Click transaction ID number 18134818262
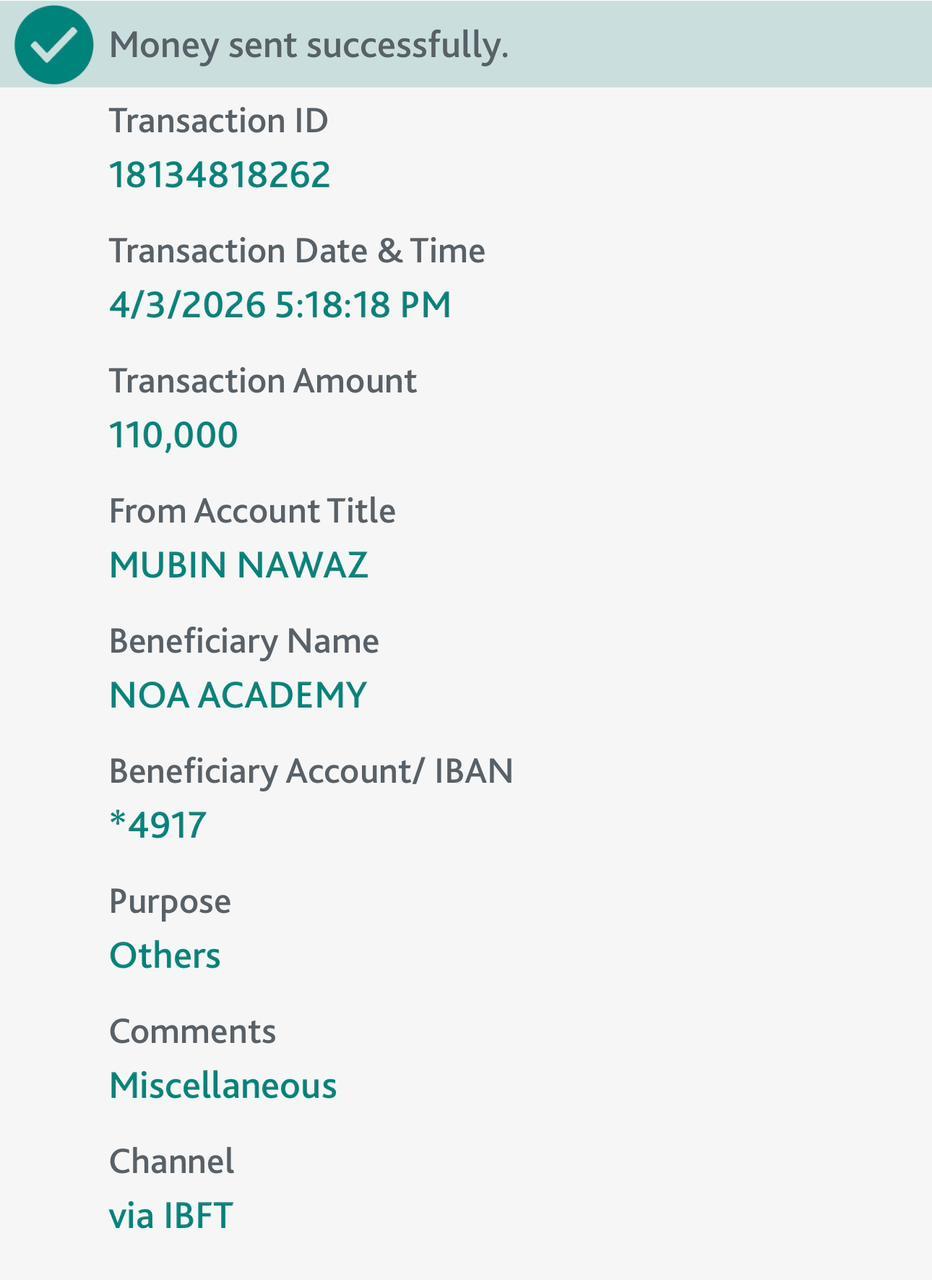The height and width of the screenshot is (1280, 932). (x=219, y=175)
